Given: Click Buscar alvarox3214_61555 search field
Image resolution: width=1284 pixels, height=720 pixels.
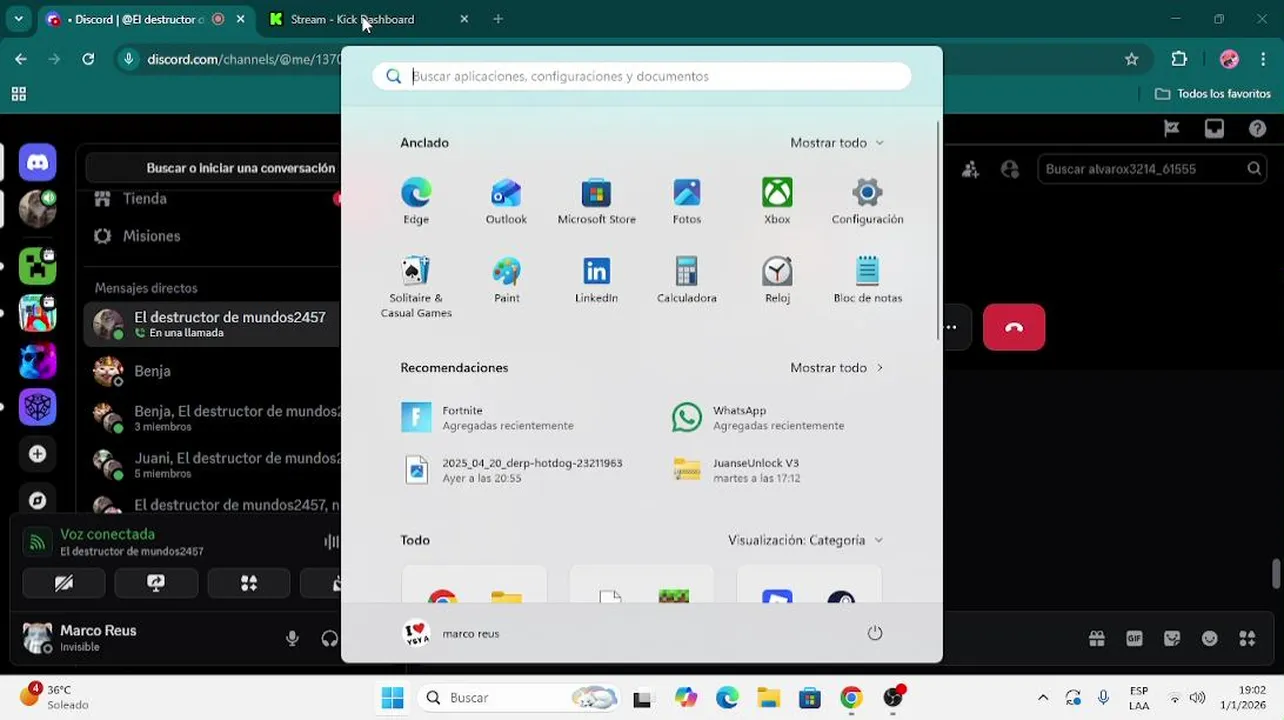Looking at the screenshot, I should [1153, 169].
